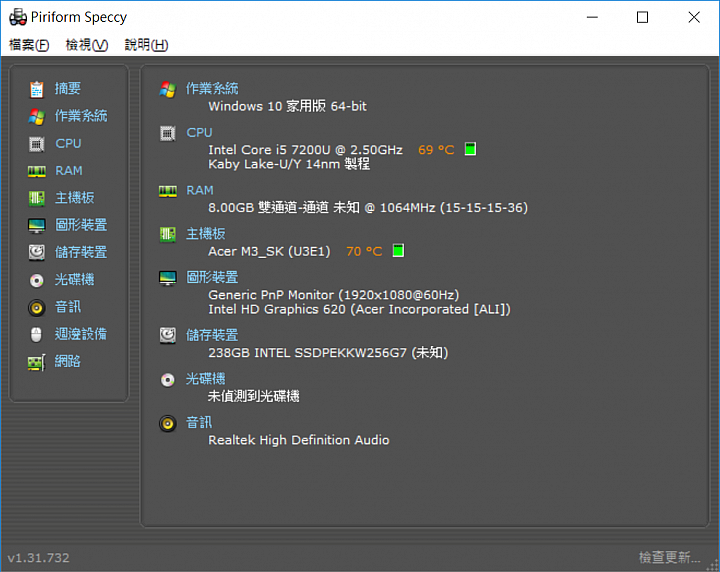
Task: Click the 未偵測到光碟機 text
Action: pos(253,396)
